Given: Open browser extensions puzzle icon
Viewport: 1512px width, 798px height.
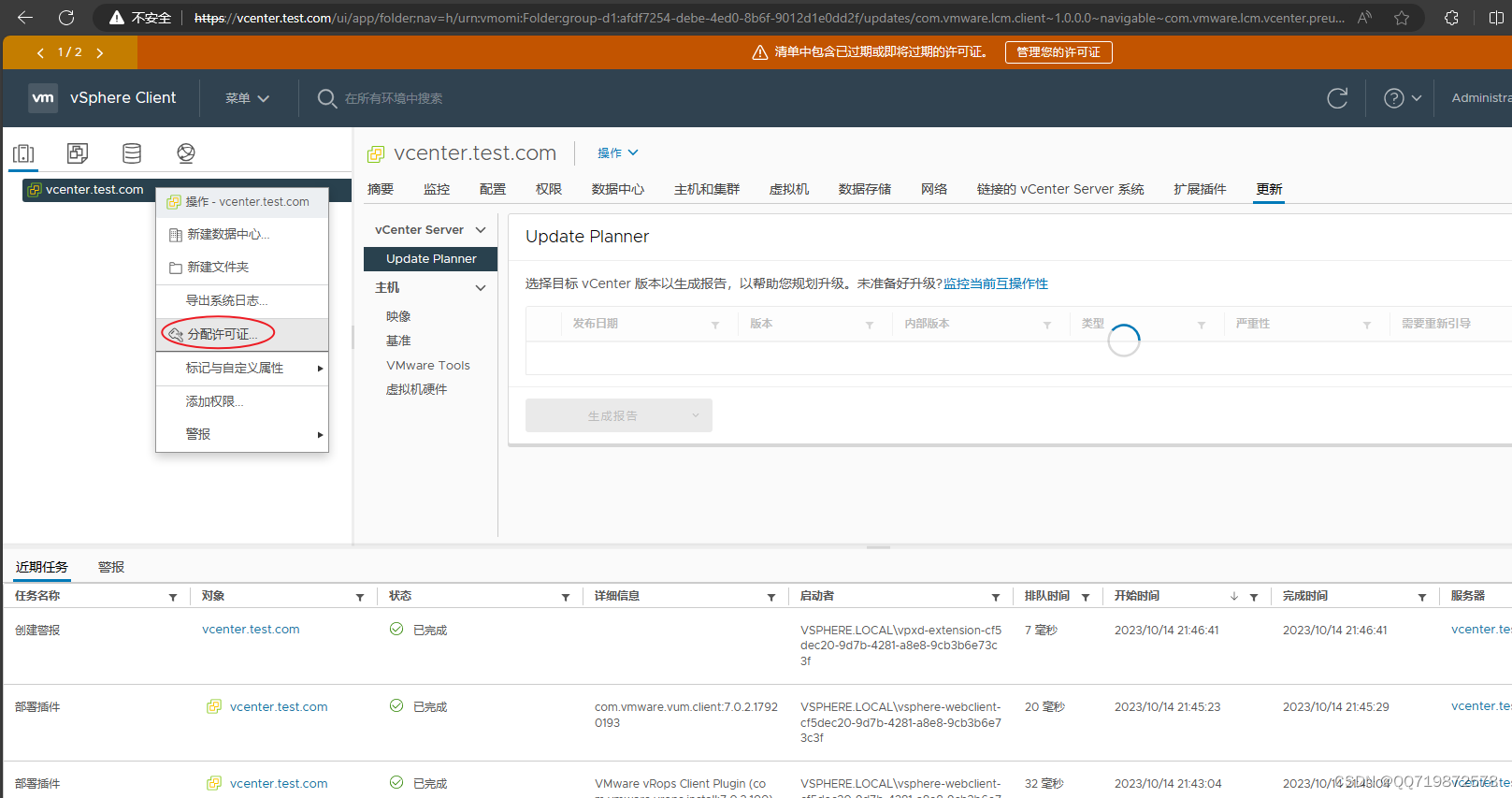Looking at the screenshot, I should tap(1451, 18).
